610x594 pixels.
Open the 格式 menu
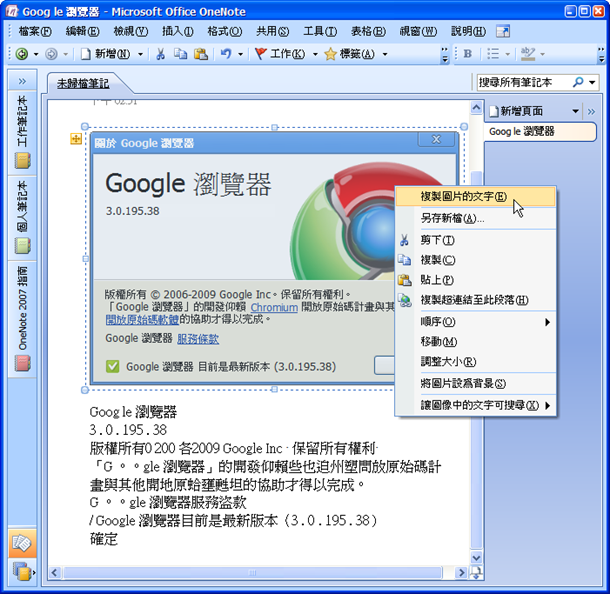(224, 31)
